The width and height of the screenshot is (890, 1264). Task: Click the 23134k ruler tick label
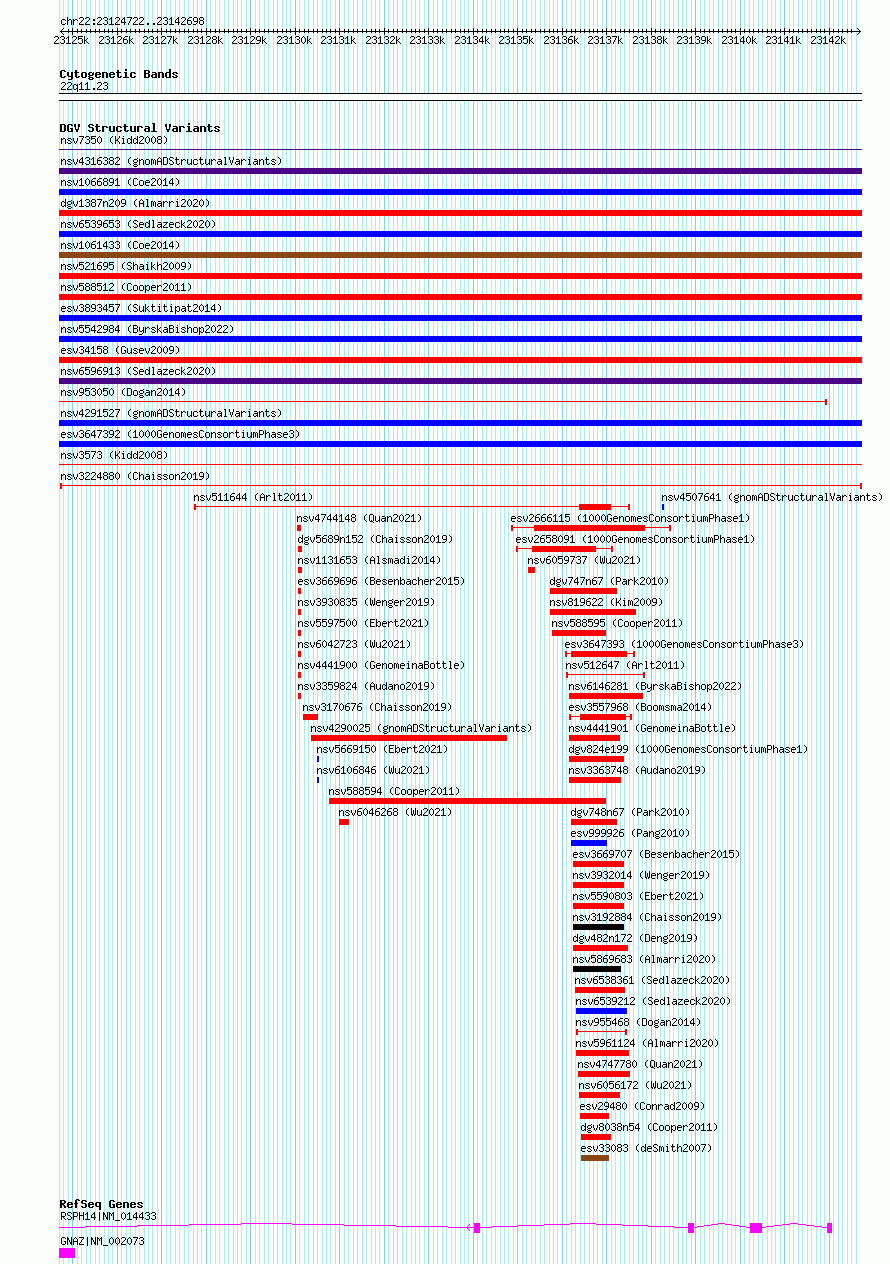tap(472, 40)
